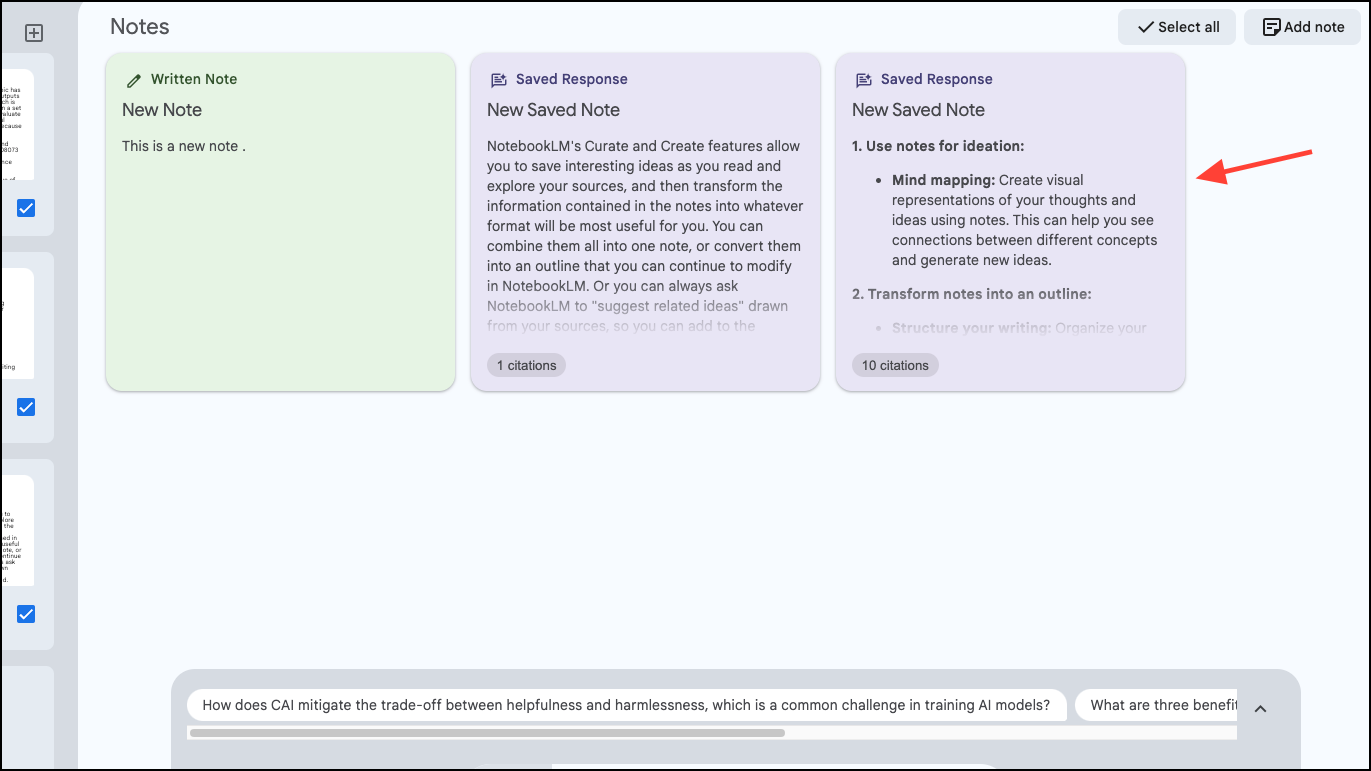The width and height of the screenshot is (1371, 771).
Task: Collapse the suggested questions with the chevron
Action: [1260, 708]
